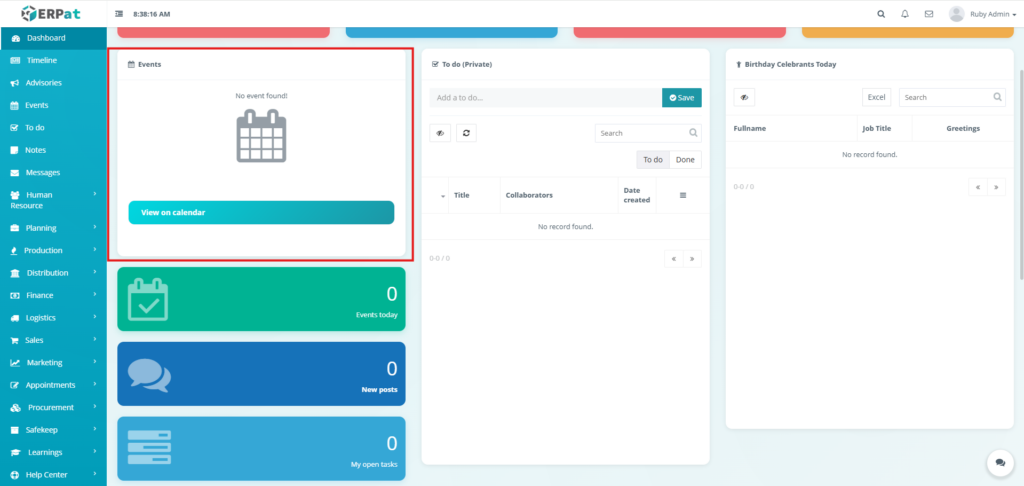Open Advisories from the sidebar
Viewport: 1024px width, 486px height.
pos(43,82)
